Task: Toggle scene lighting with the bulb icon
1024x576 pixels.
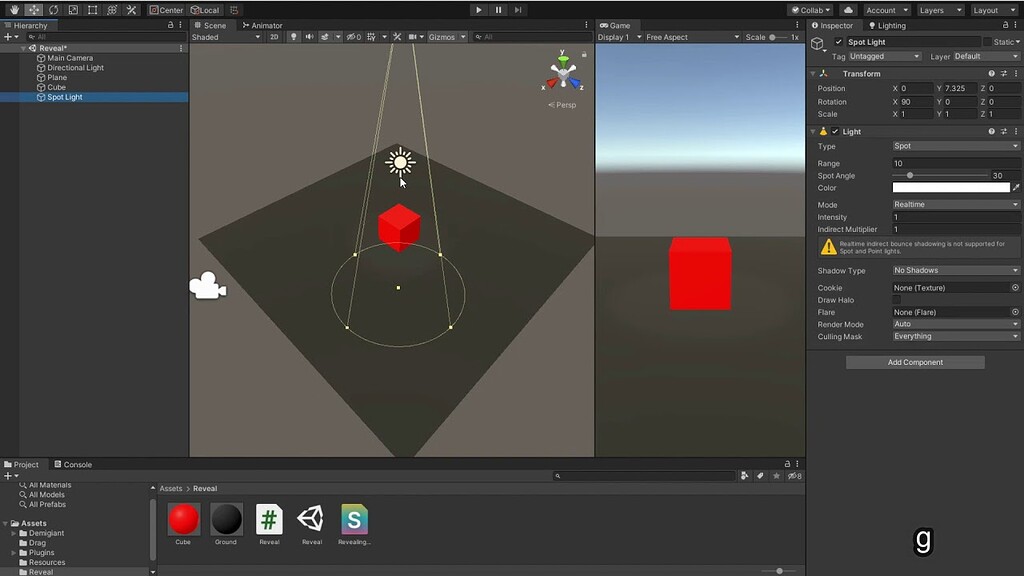Action: pyautogui.click(x=294, y=36)
